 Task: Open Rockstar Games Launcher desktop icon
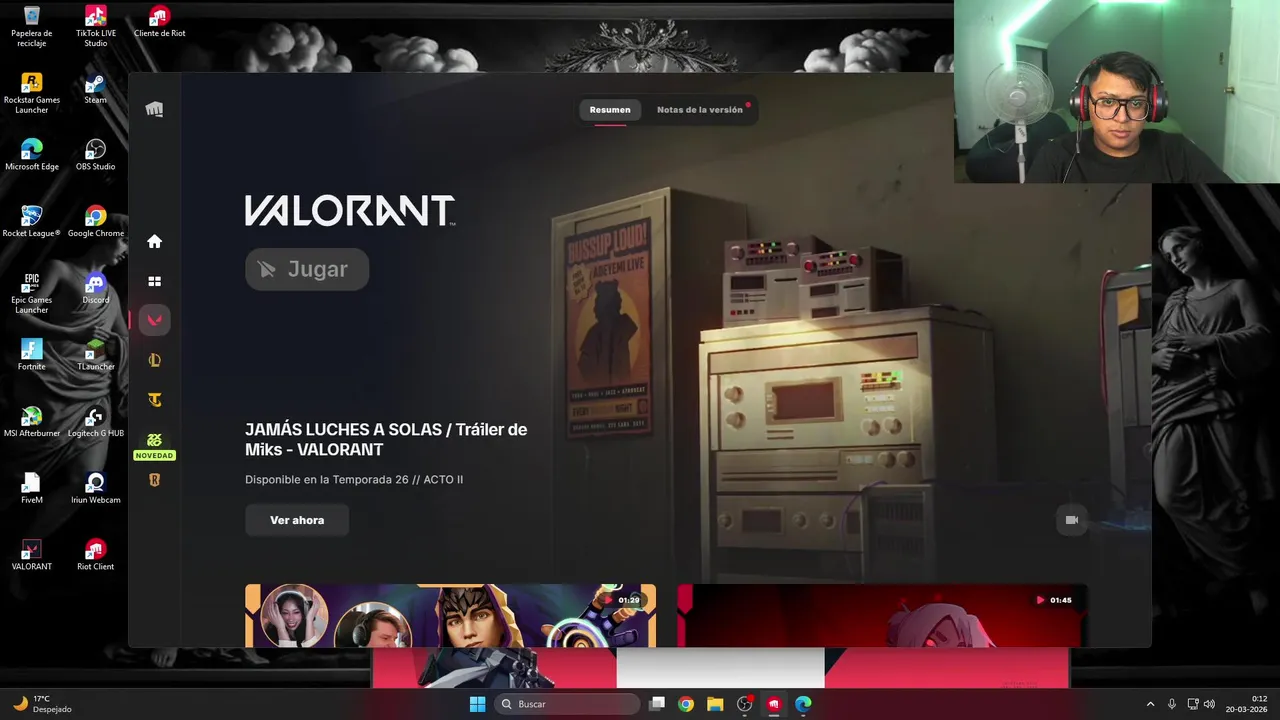coord(32,93)
